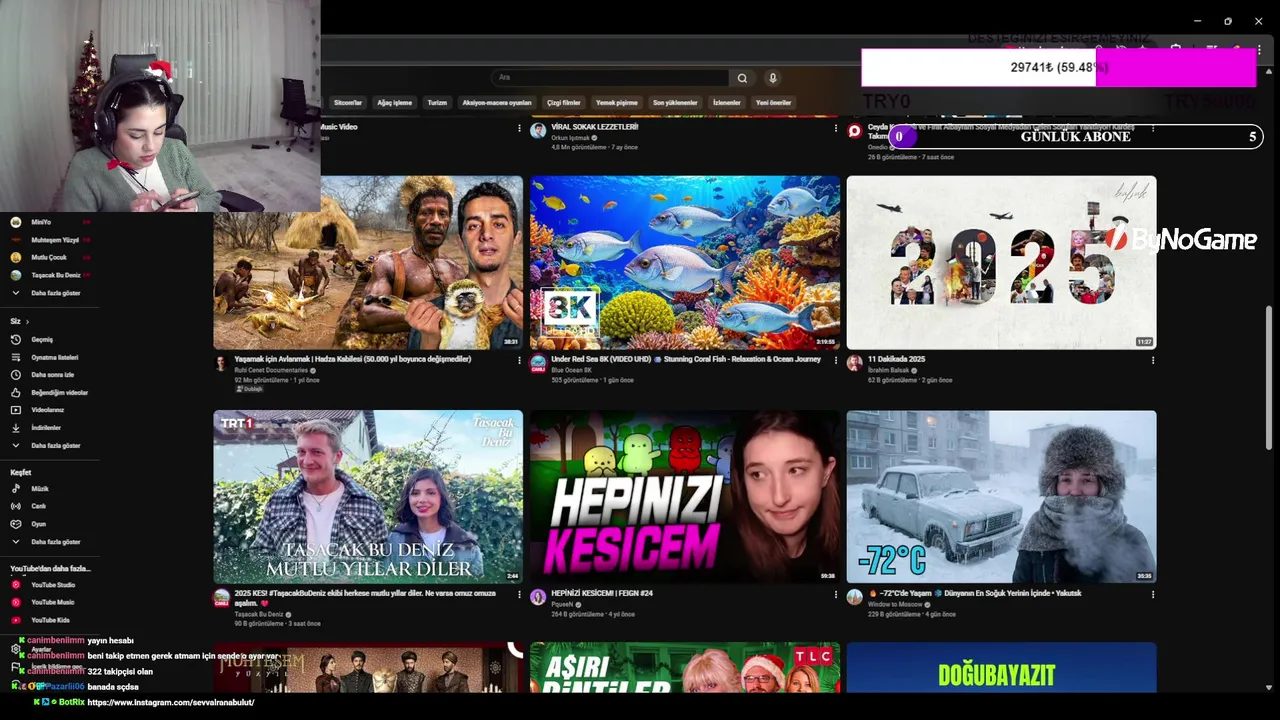The height and width of the screenshot is (720, 1280).
Task: Select the Turizm filter chip
Action: point(437,103)
